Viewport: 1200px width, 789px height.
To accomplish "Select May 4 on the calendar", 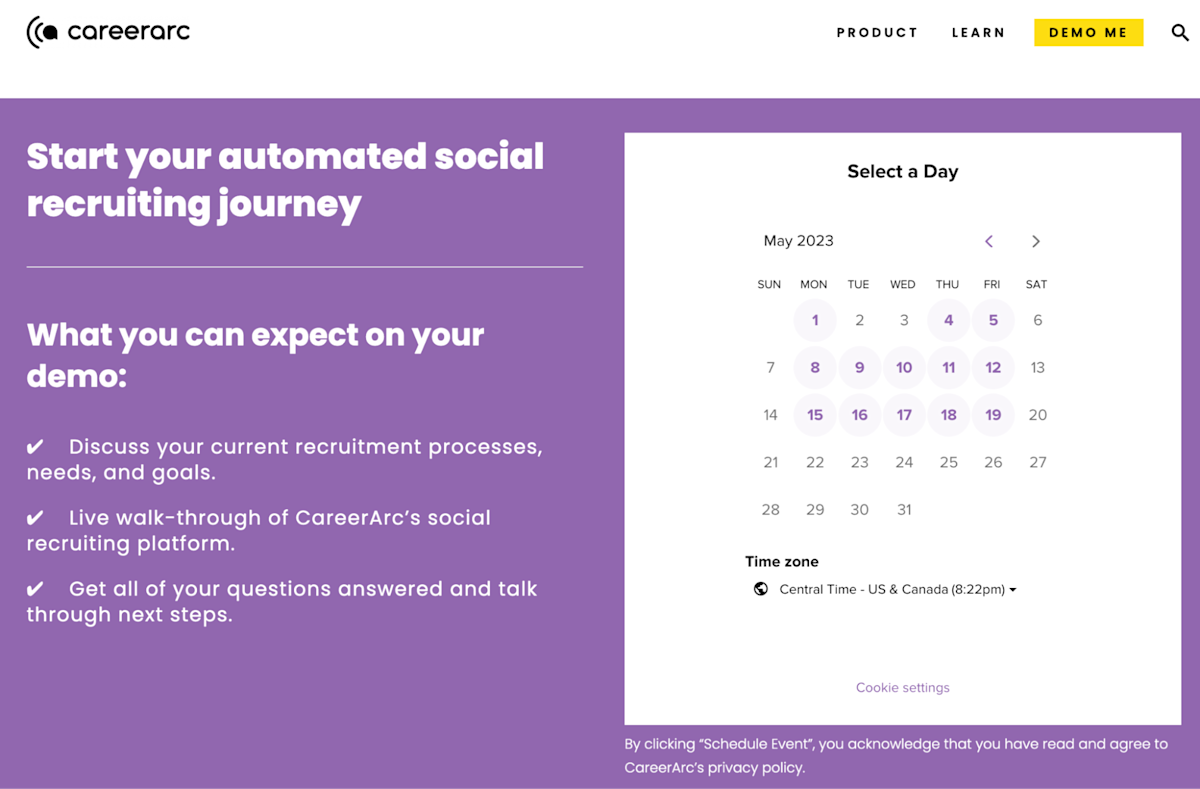I will point(948,320).
